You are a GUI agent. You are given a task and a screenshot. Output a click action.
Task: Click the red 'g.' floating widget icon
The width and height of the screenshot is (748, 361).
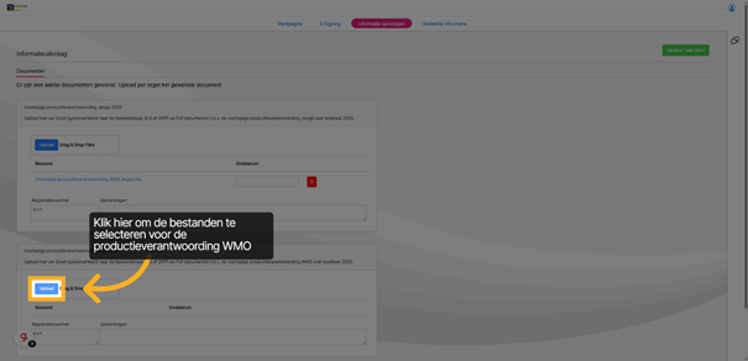23,337
